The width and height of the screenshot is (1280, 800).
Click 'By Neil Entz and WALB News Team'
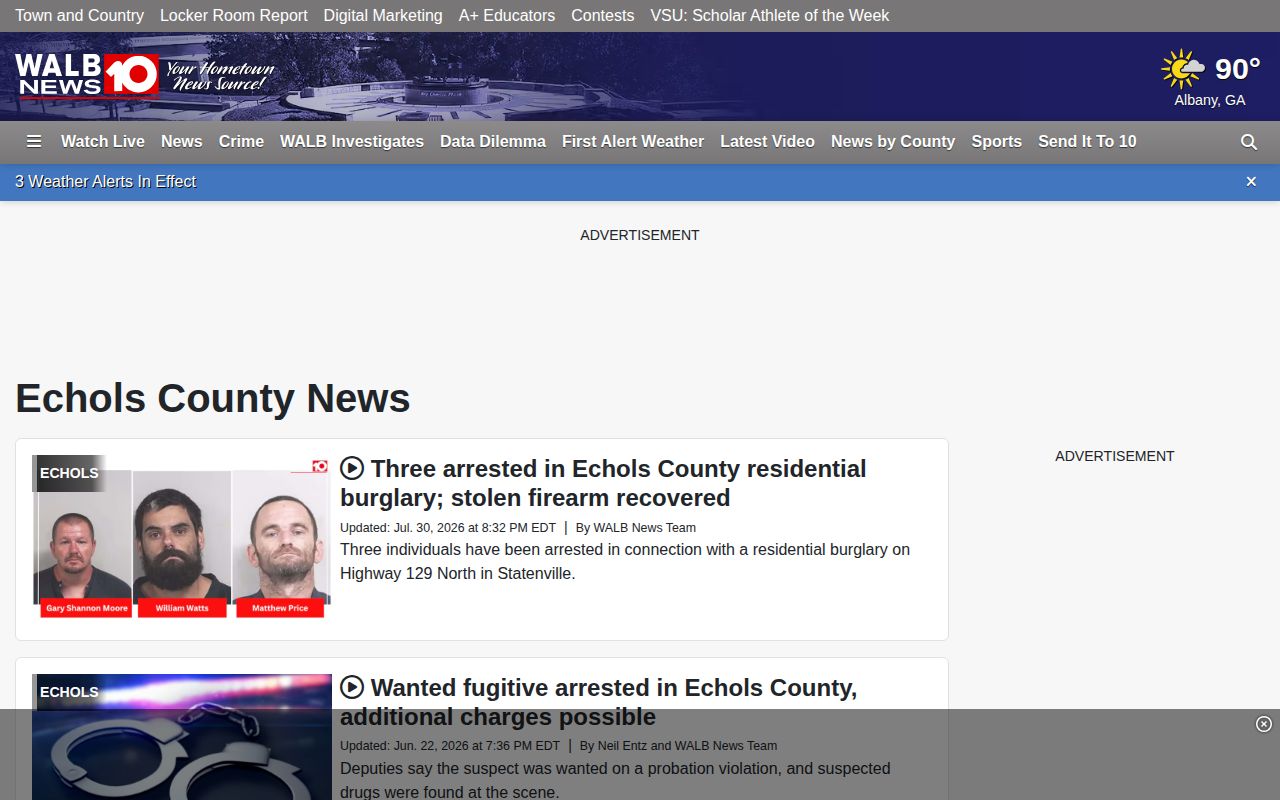[x=678, y=746]
